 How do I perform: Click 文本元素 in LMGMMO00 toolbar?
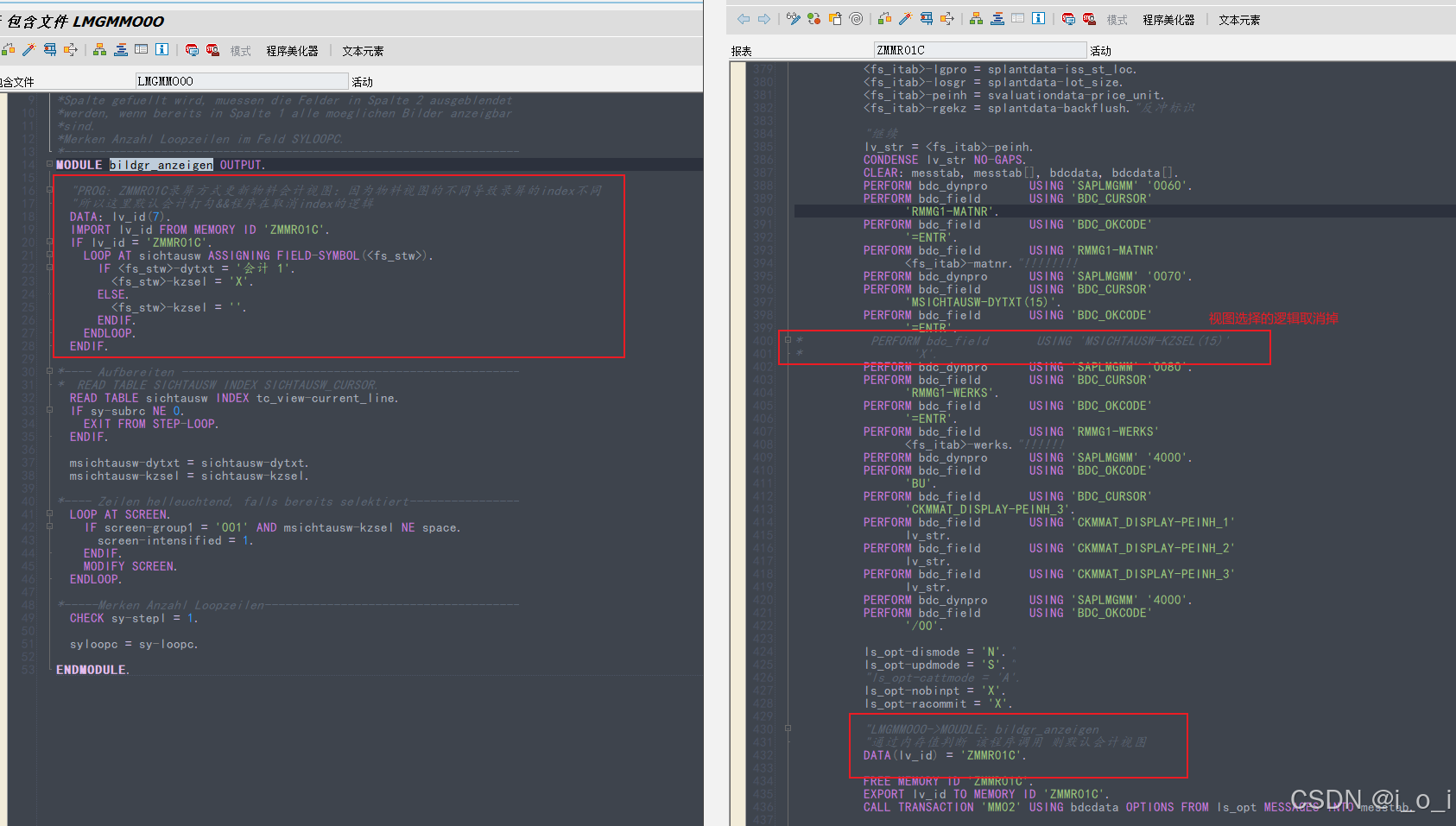[x=363, y=51]
